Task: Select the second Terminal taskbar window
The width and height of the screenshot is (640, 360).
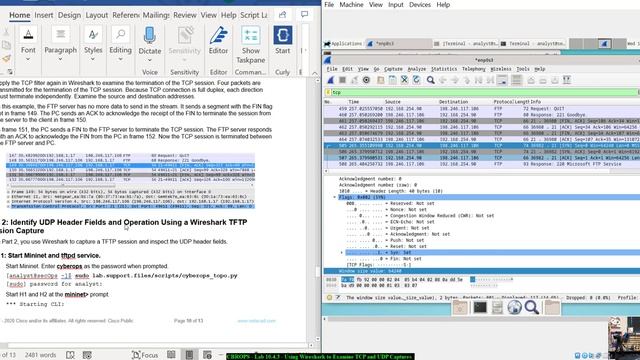Action: coord(533,44)
